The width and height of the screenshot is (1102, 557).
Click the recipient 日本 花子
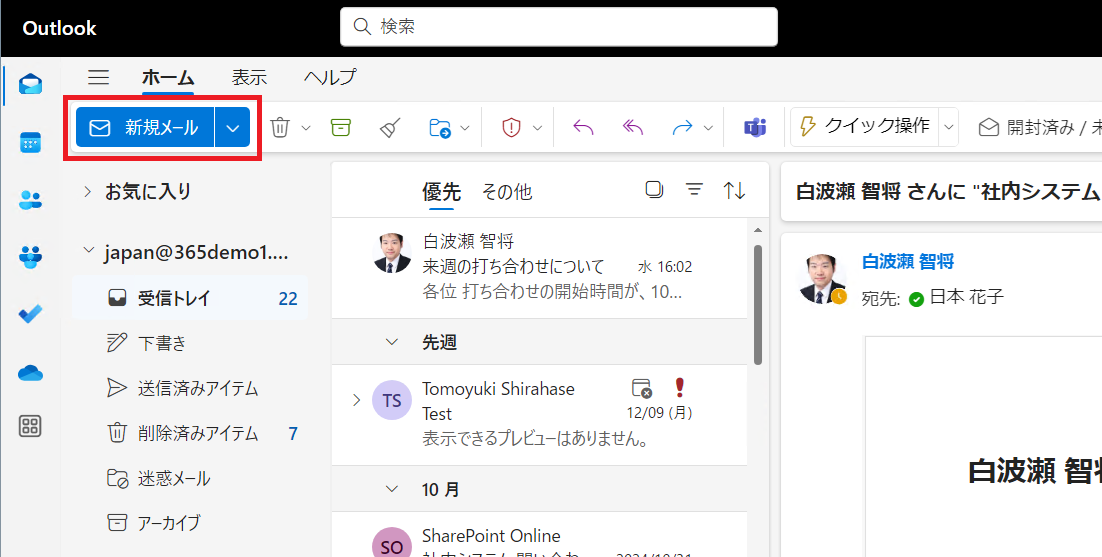[966, 298]
